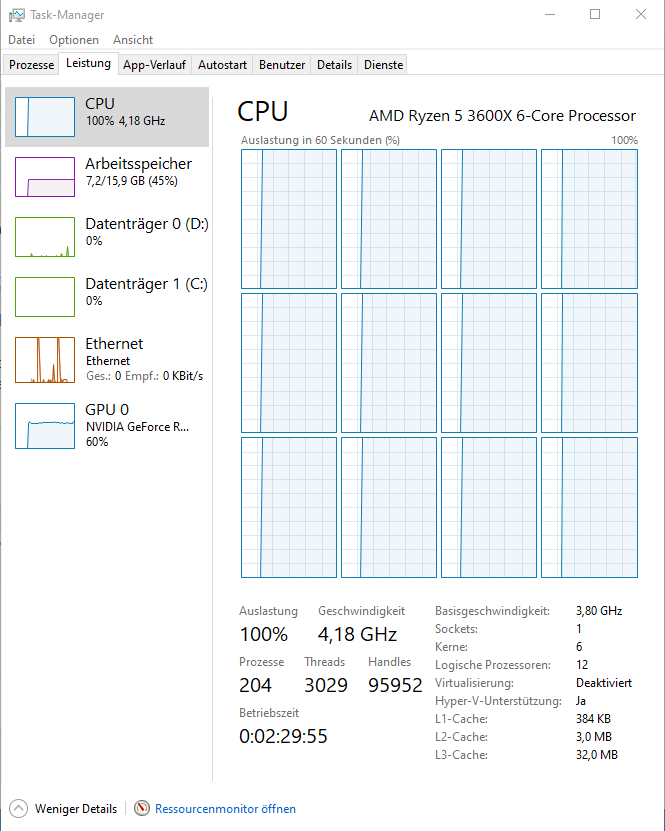The height and width of the screenshot is (831, 665).
Task: Switch to the App-Verlauf tab
Action: click(154, 65)
